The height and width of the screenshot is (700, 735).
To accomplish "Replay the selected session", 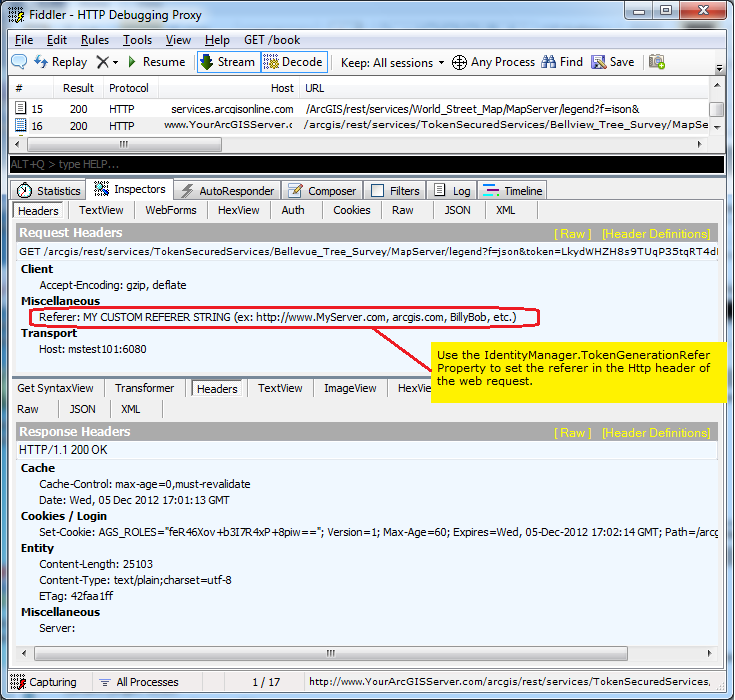I will tap(61, 62).
